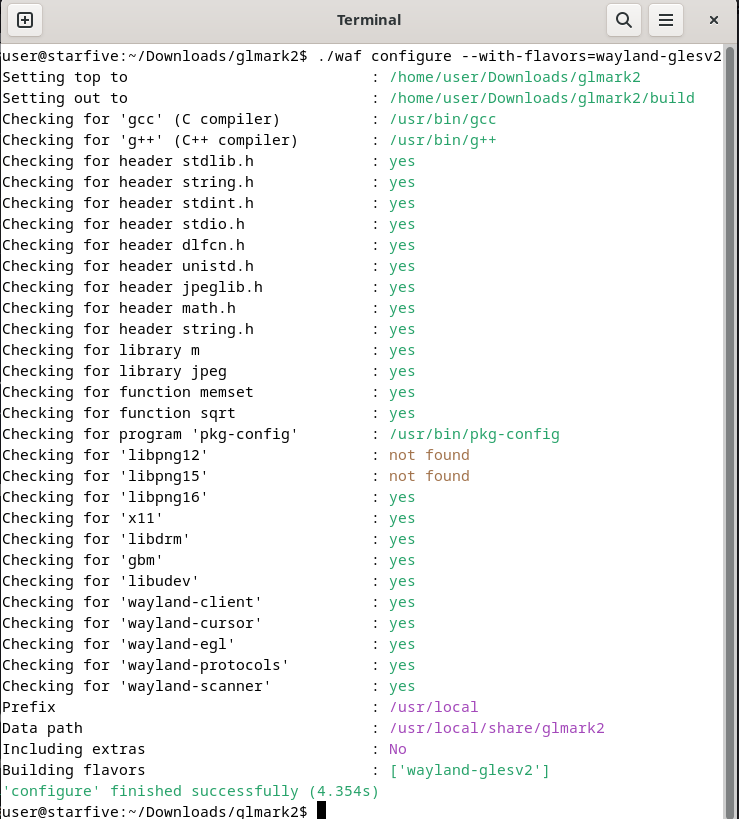Click the Checking for header unistd.h line
Image resolution: width=739 pixels, height=819 pixels.
coord(209,266)
